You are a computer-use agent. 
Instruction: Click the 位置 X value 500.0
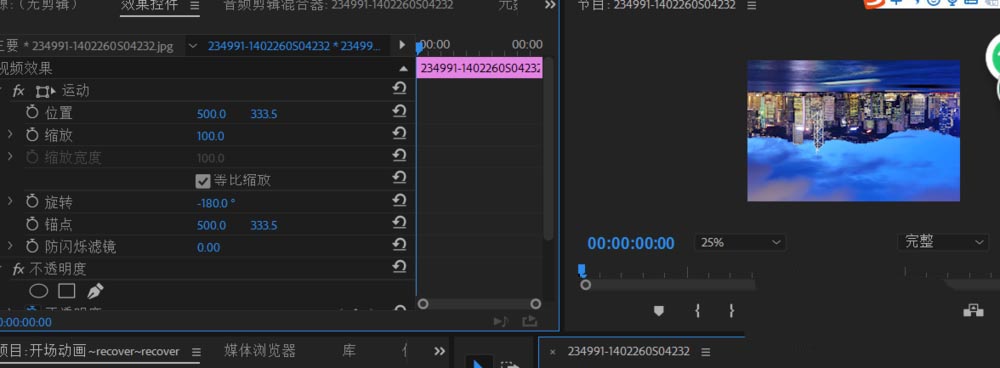[211, 114]
